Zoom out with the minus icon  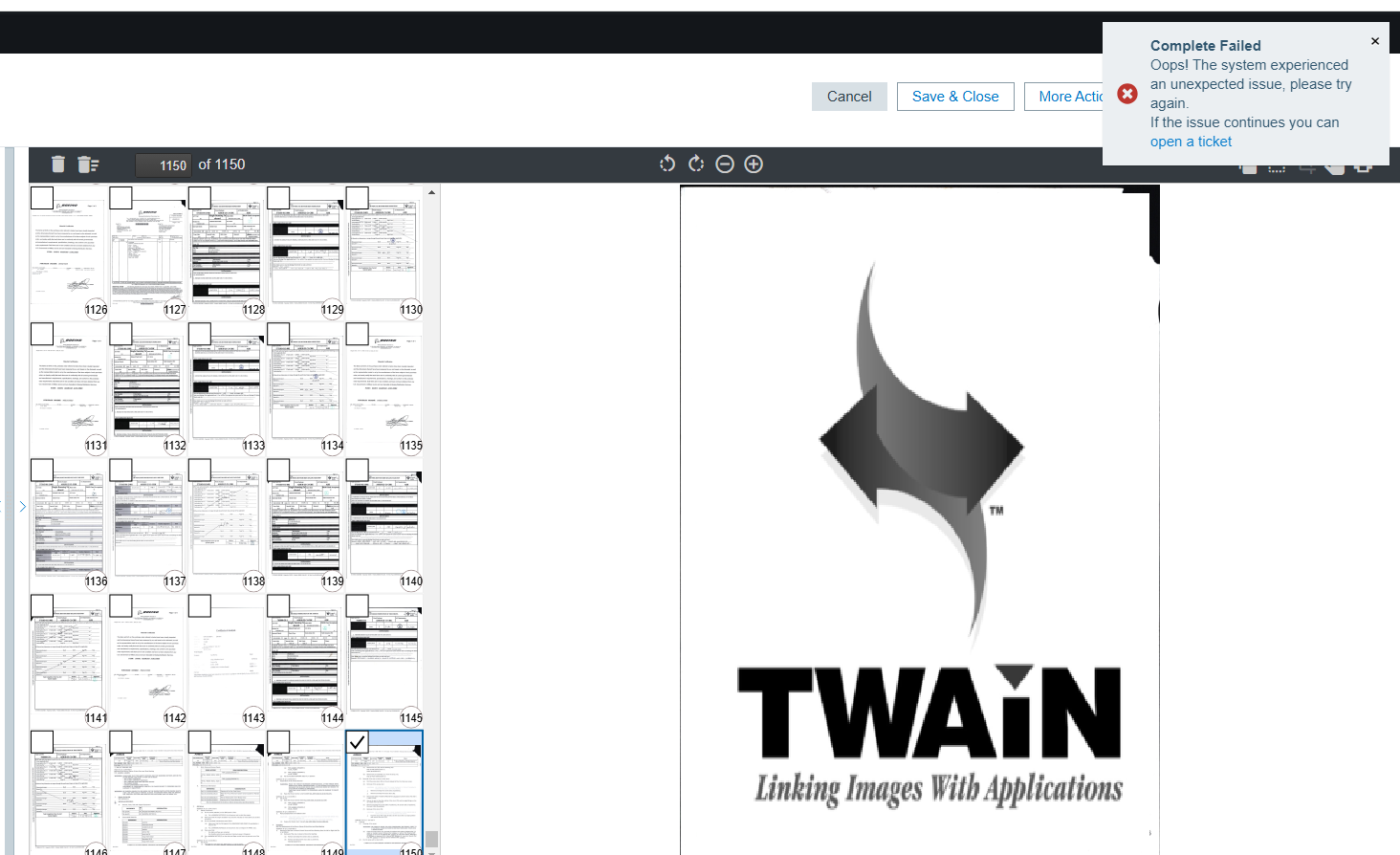[725, 164]
